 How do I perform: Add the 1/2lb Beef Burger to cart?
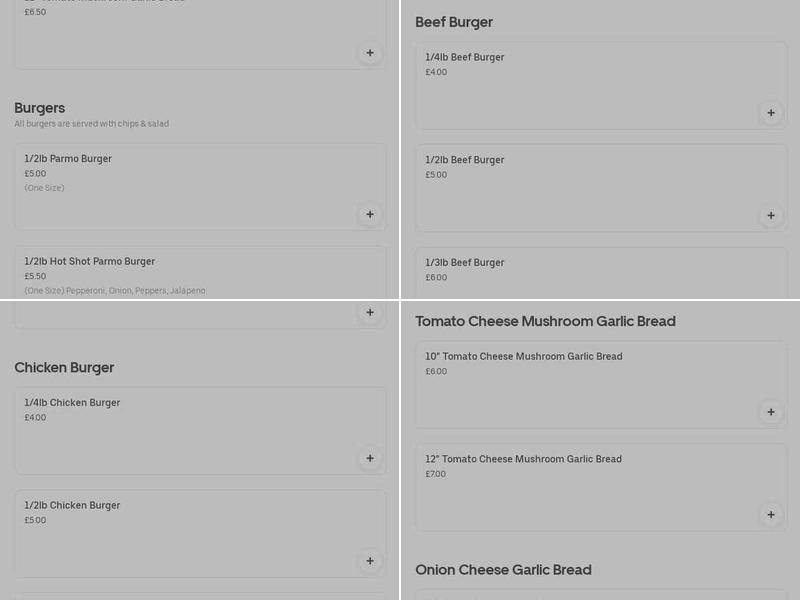771,215
